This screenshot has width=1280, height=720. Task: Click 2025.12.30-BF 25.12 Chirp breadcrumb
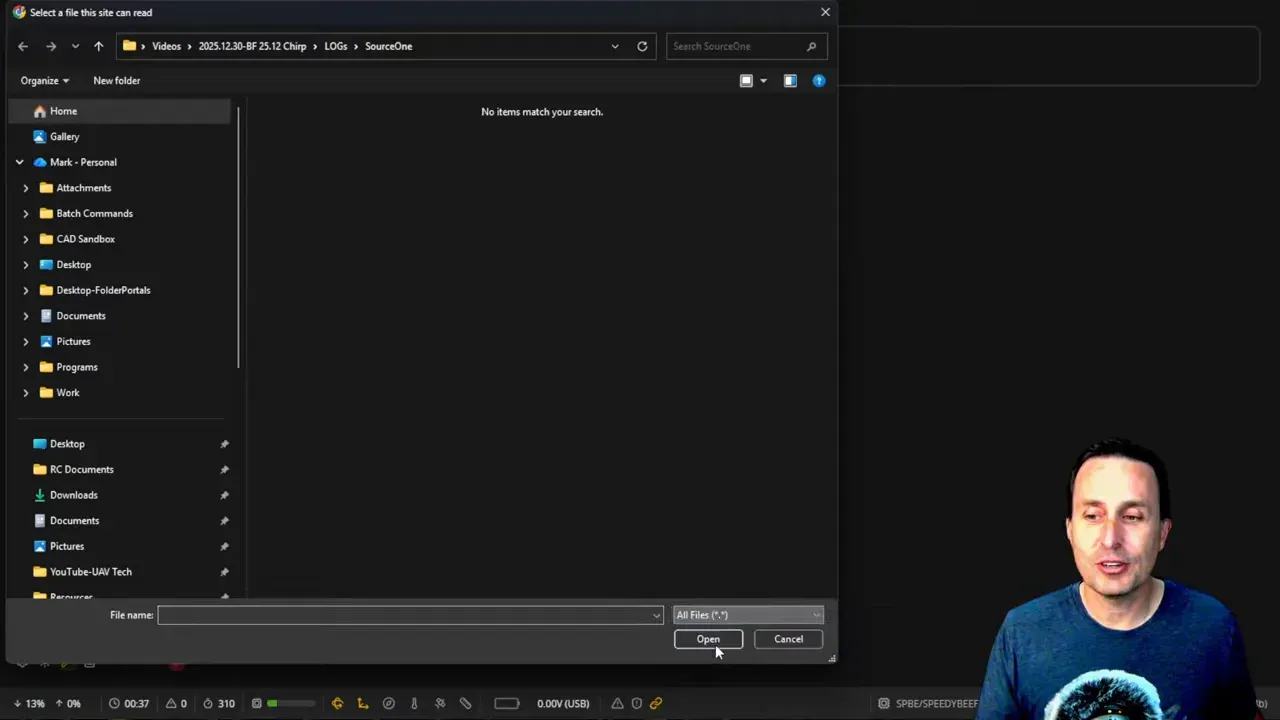(x=252, y=46)
